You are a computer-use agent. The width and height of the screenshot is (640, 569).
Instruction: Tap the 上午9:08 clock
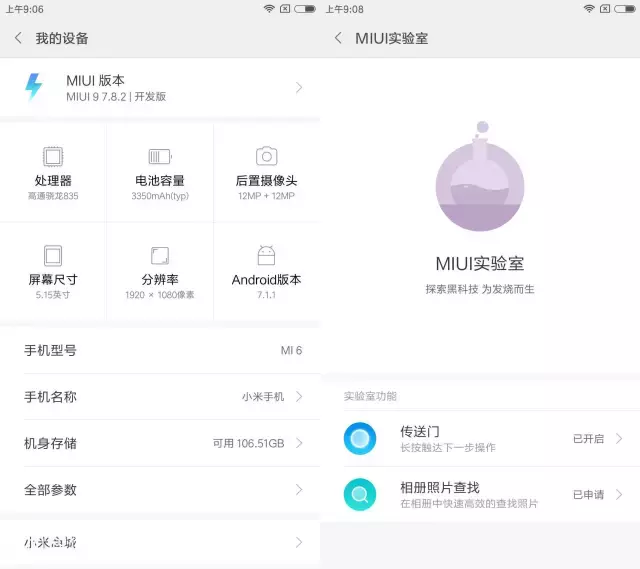coord(344,9)
